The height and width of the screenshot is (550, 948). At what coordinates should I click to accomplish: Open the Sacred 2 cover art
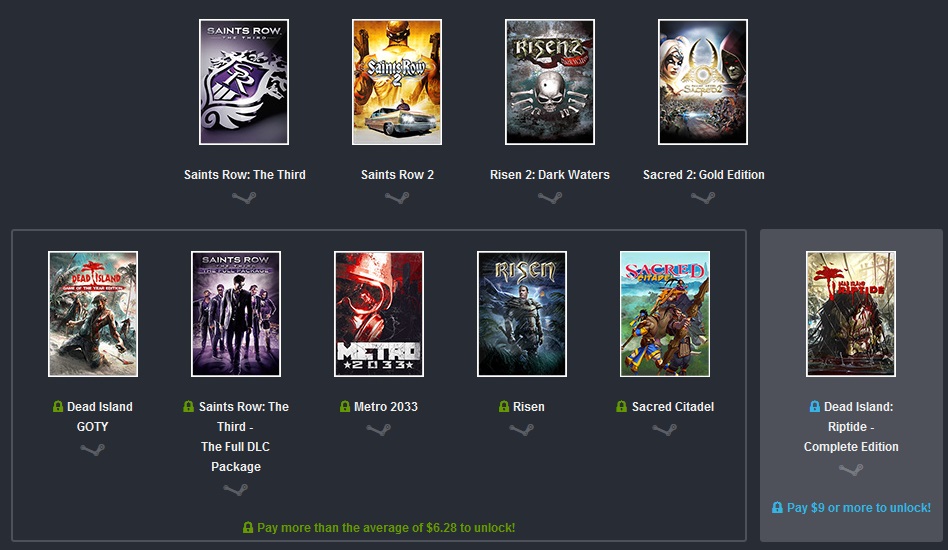point(703,82)
